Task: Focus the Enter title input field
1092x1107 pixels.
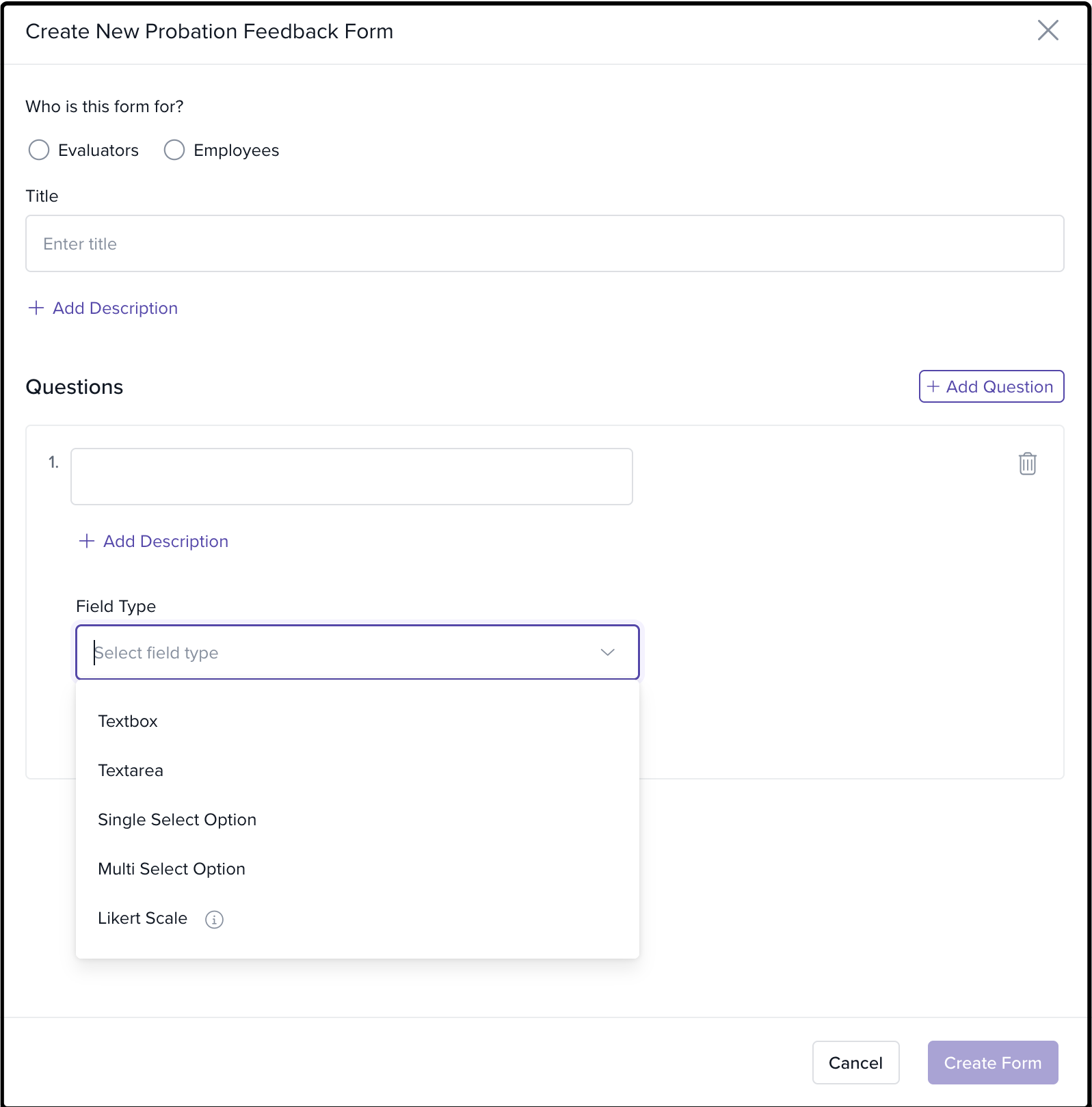Action: tap(544, 244)
